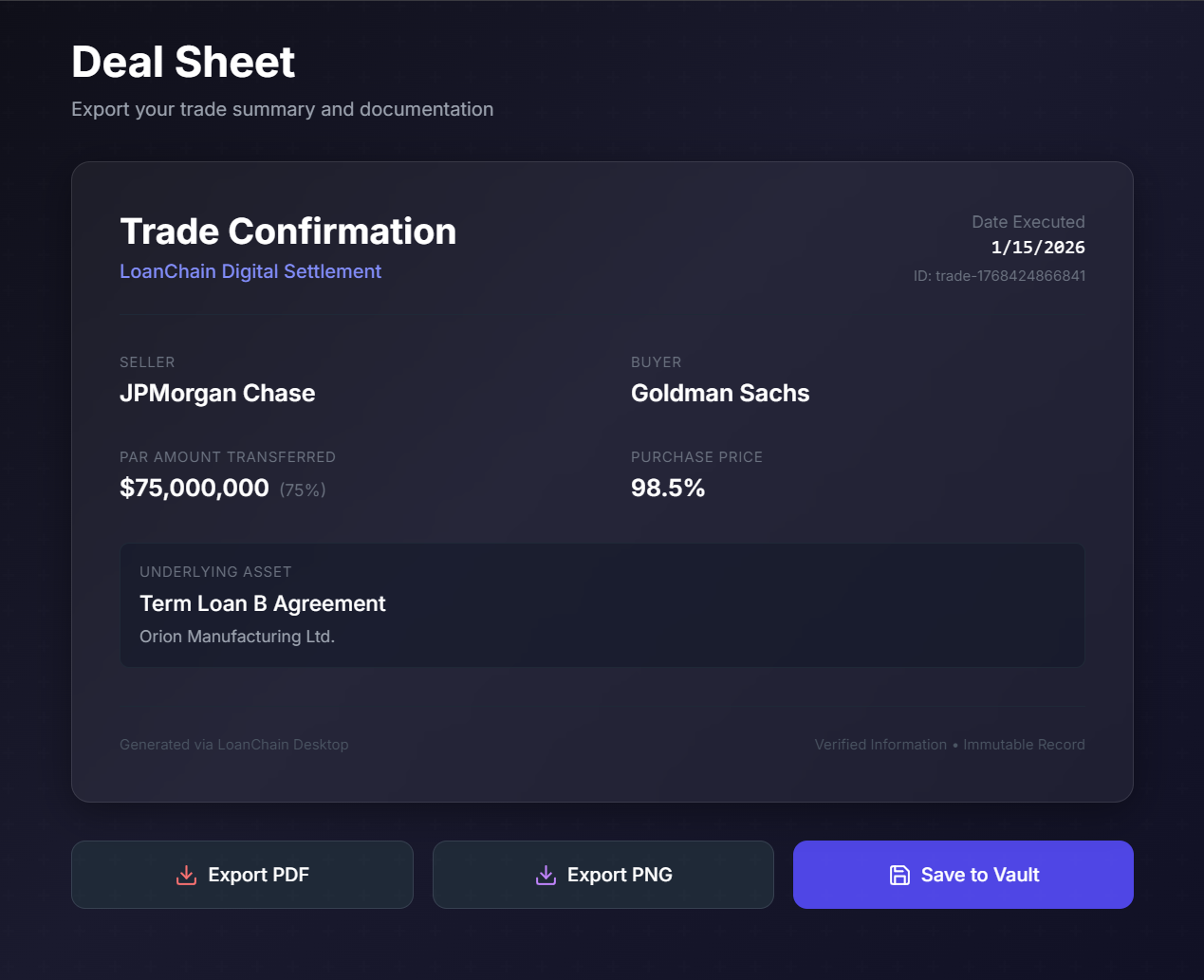Click the floppy disk save icon
1204x980 pixels.
pos(899,875)
